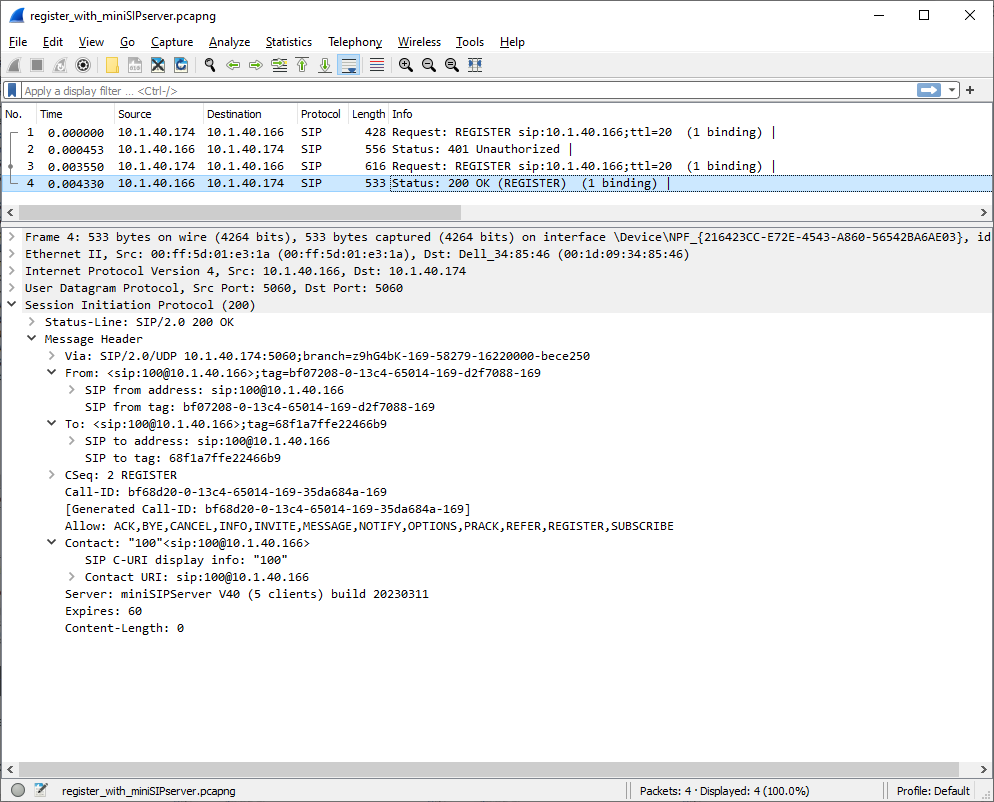
Task: Reload the capture file from toolbar
Action: [x=181, y=65]
